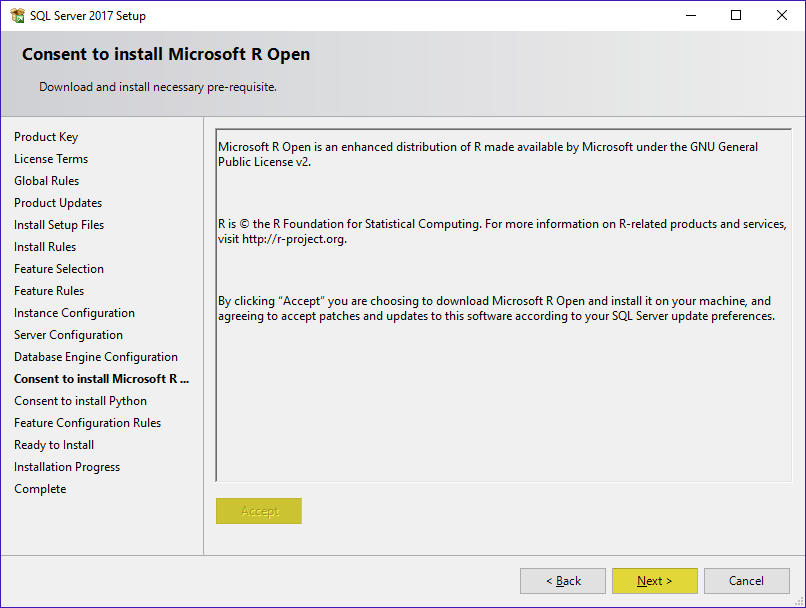Go to the Next page
Screen dimensions: 806x608
point(654,581)
